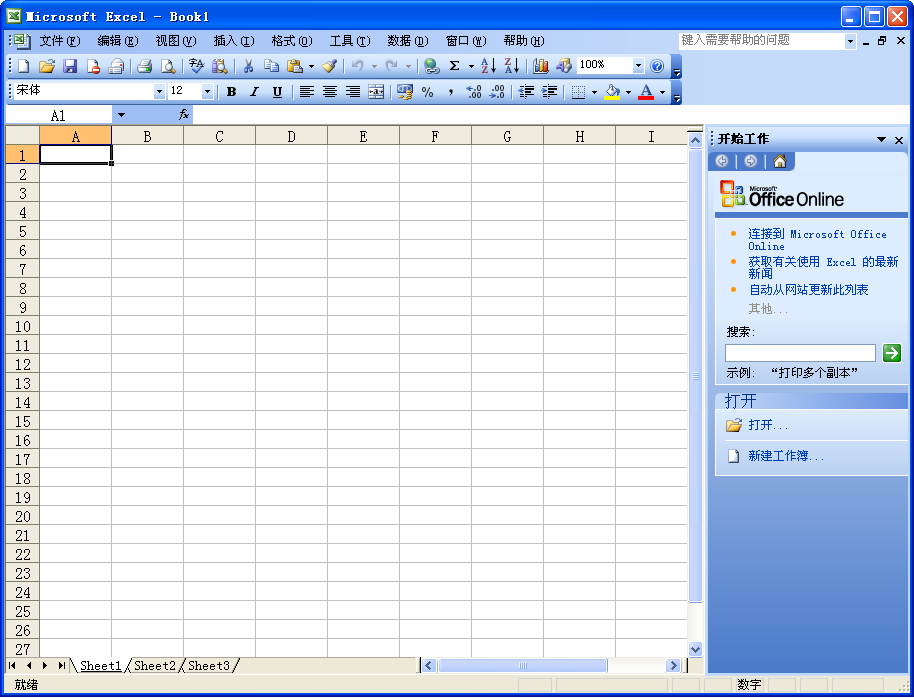Apply Percent style formatting

click(427, 92)
